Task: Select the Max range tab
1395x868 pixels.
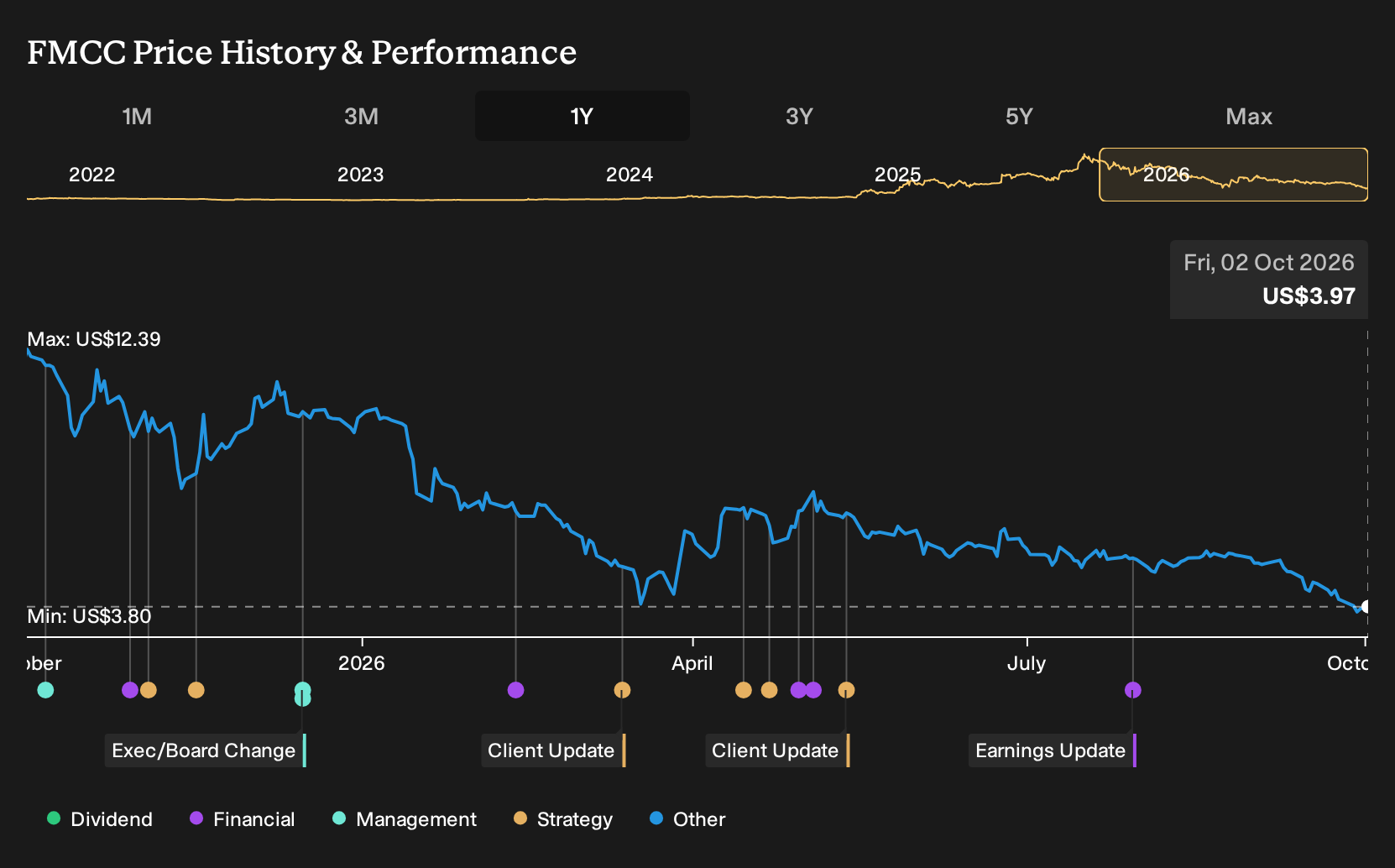Action: pyautogui.click(x=1249, y=116)
